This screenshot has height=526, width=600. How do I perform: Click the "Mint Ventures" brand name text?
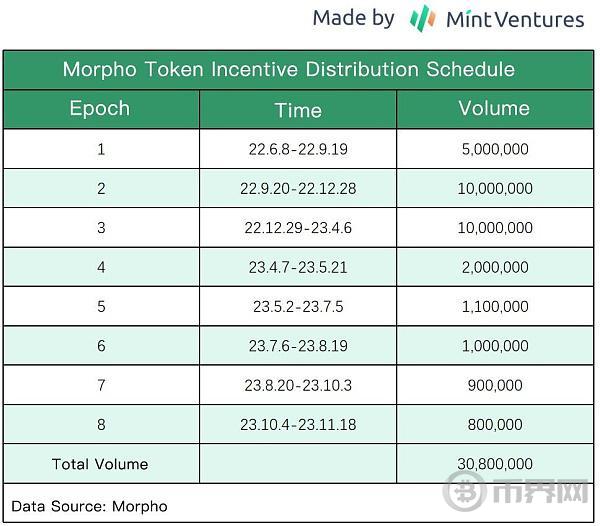click(x=515, y=19)
